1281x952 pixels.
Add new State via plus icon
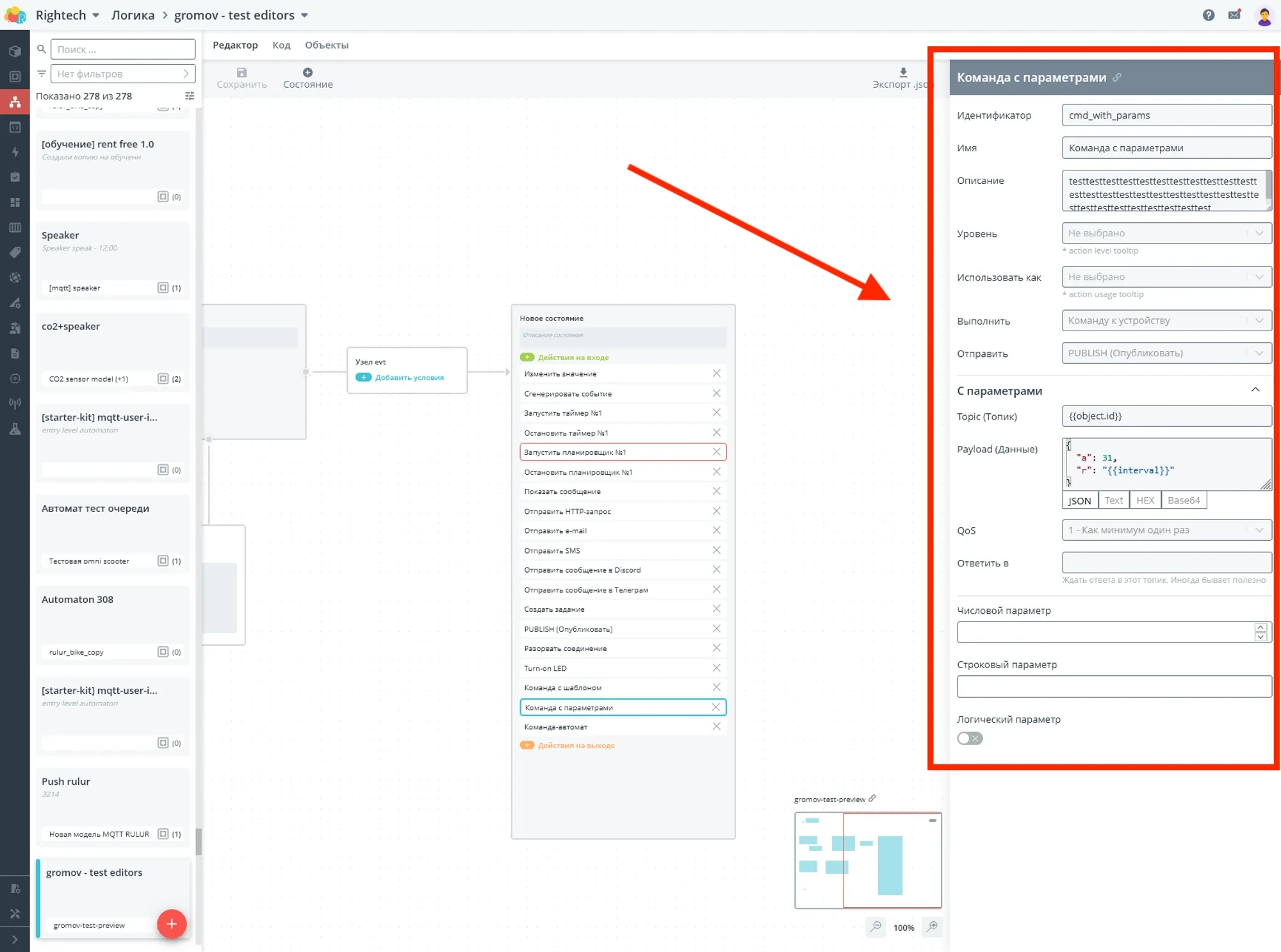(307, 72)
